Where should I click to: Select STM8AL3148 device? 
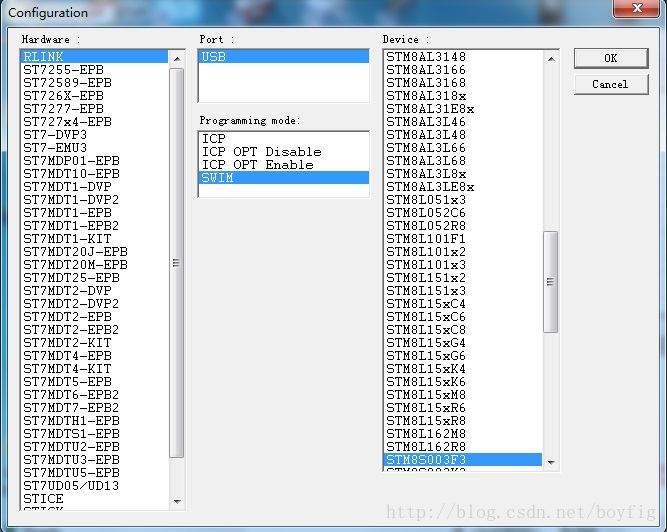(x=463, y=57)
